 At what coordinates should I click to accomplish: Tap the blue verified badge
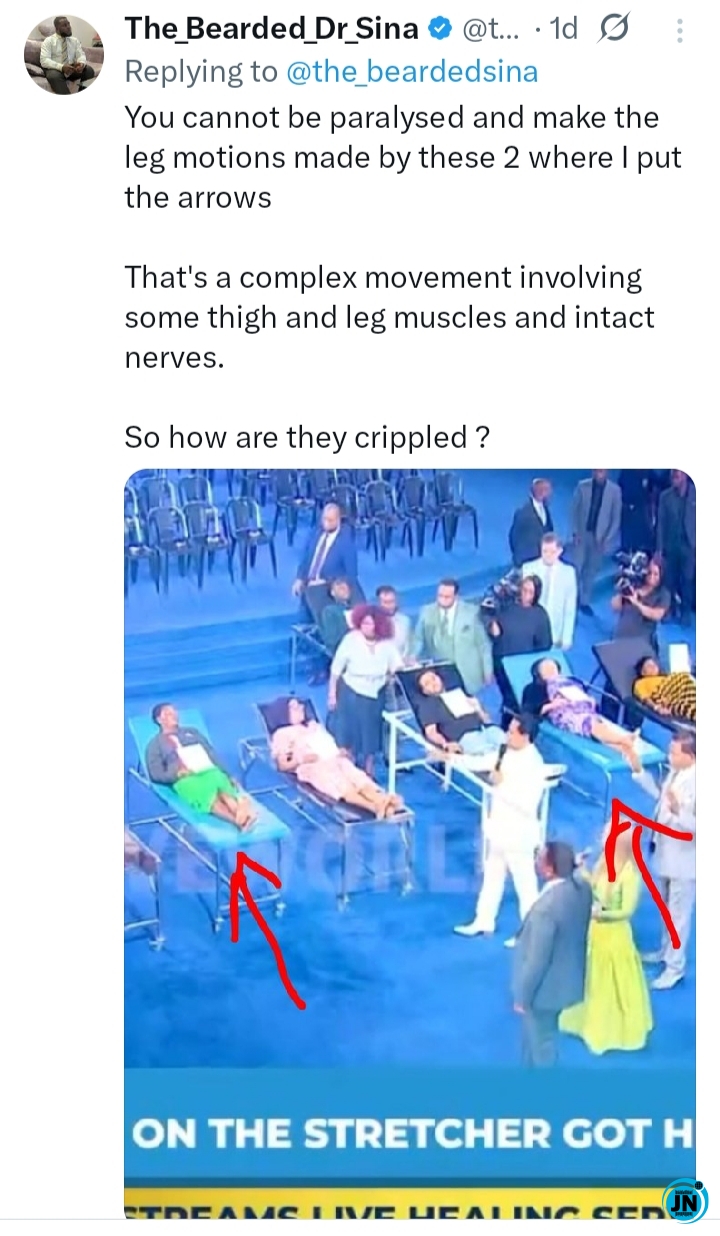pos(440,30)
